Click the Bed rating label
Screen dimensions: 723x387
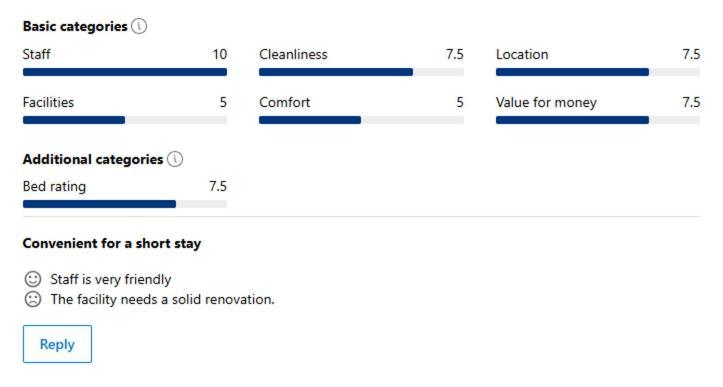coord(54,186)
